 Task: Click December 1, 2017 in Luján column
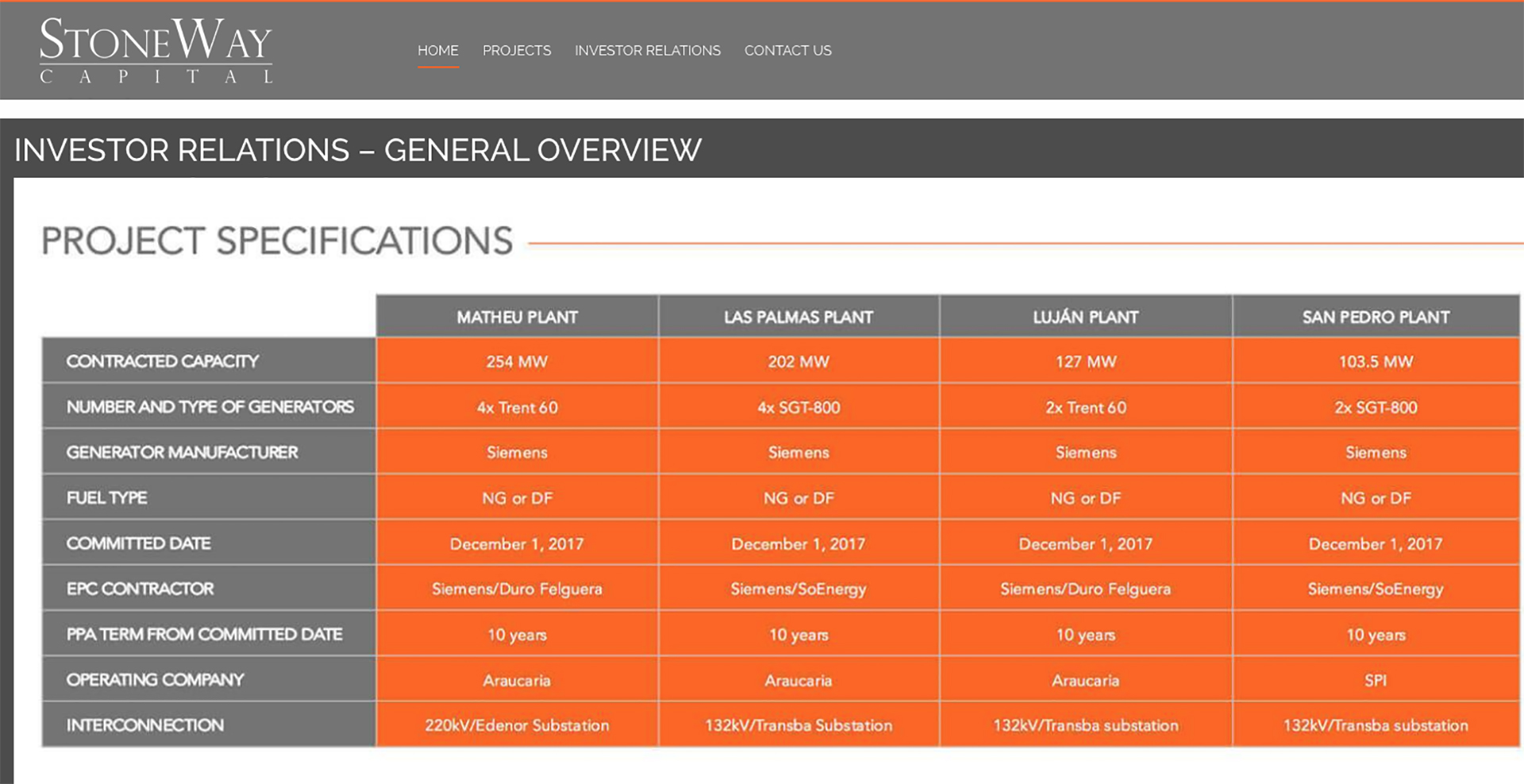pos(1086,544)
